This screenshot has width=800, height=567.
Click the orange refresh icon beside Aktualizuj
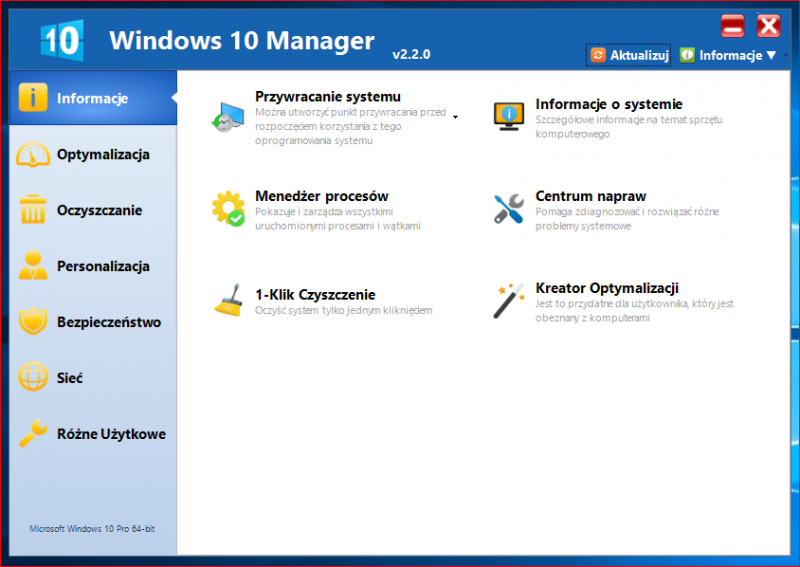(x=597, y=55)
